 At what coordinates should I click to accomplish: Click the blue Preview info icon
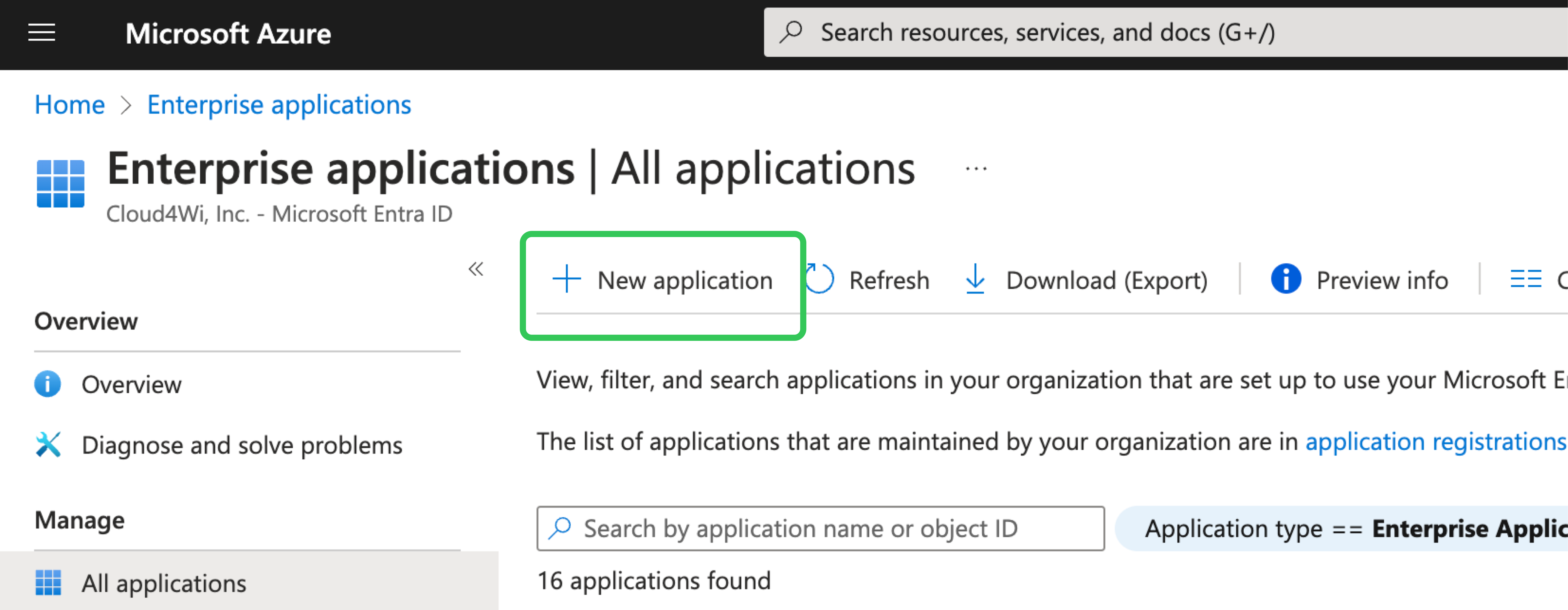point(1286,279)
